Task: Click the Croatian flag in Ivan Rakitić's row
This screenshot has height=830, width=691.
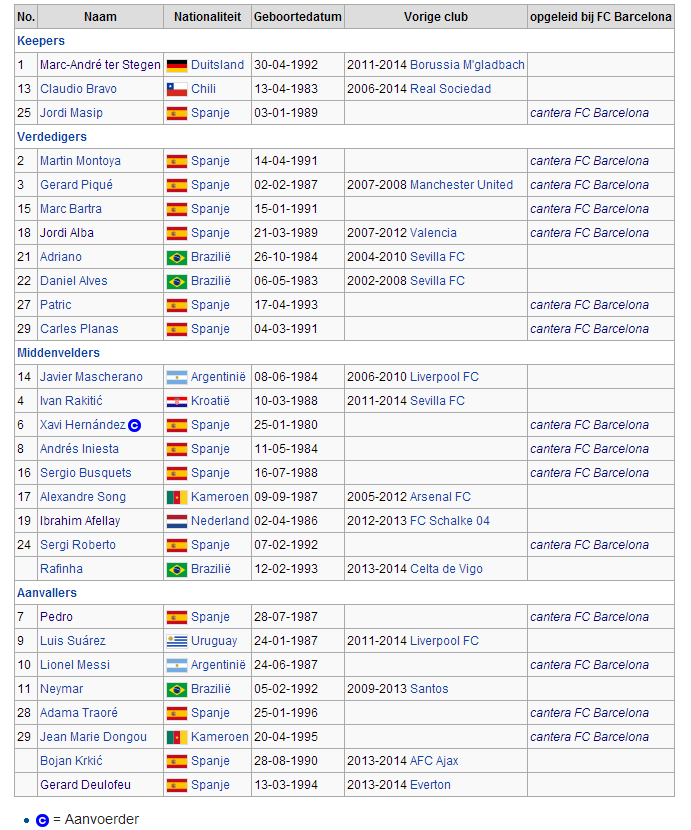Action: coord(177,402)
